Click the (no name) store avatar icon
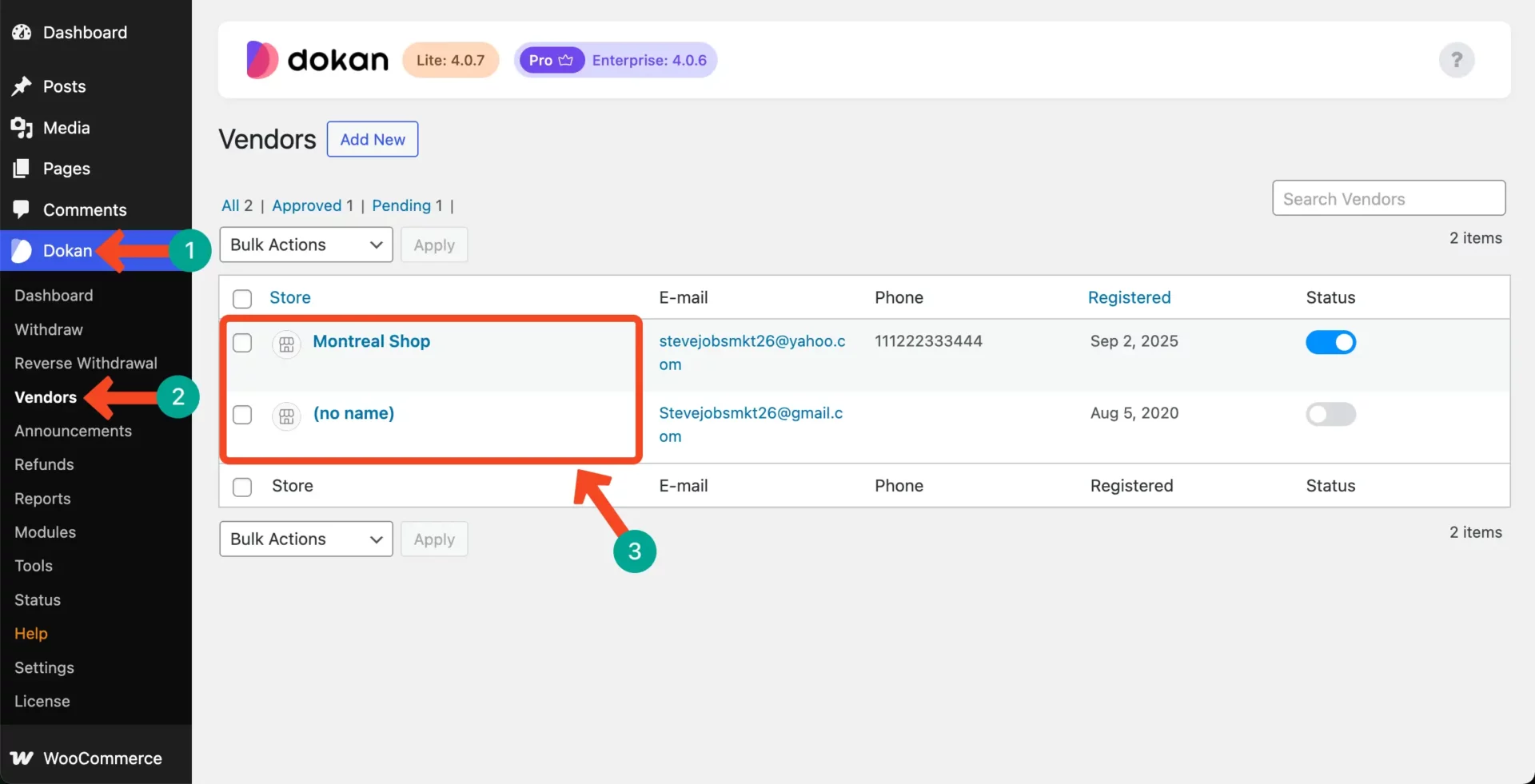The height and width of the screenshot is (784, 1535). (x=286, y=416)
